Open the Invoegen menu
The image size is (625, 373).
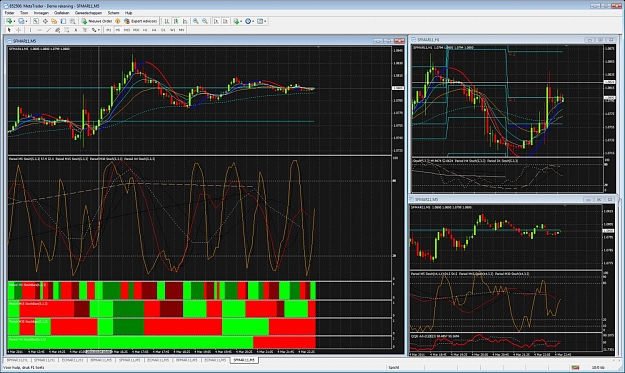(41, 13)
